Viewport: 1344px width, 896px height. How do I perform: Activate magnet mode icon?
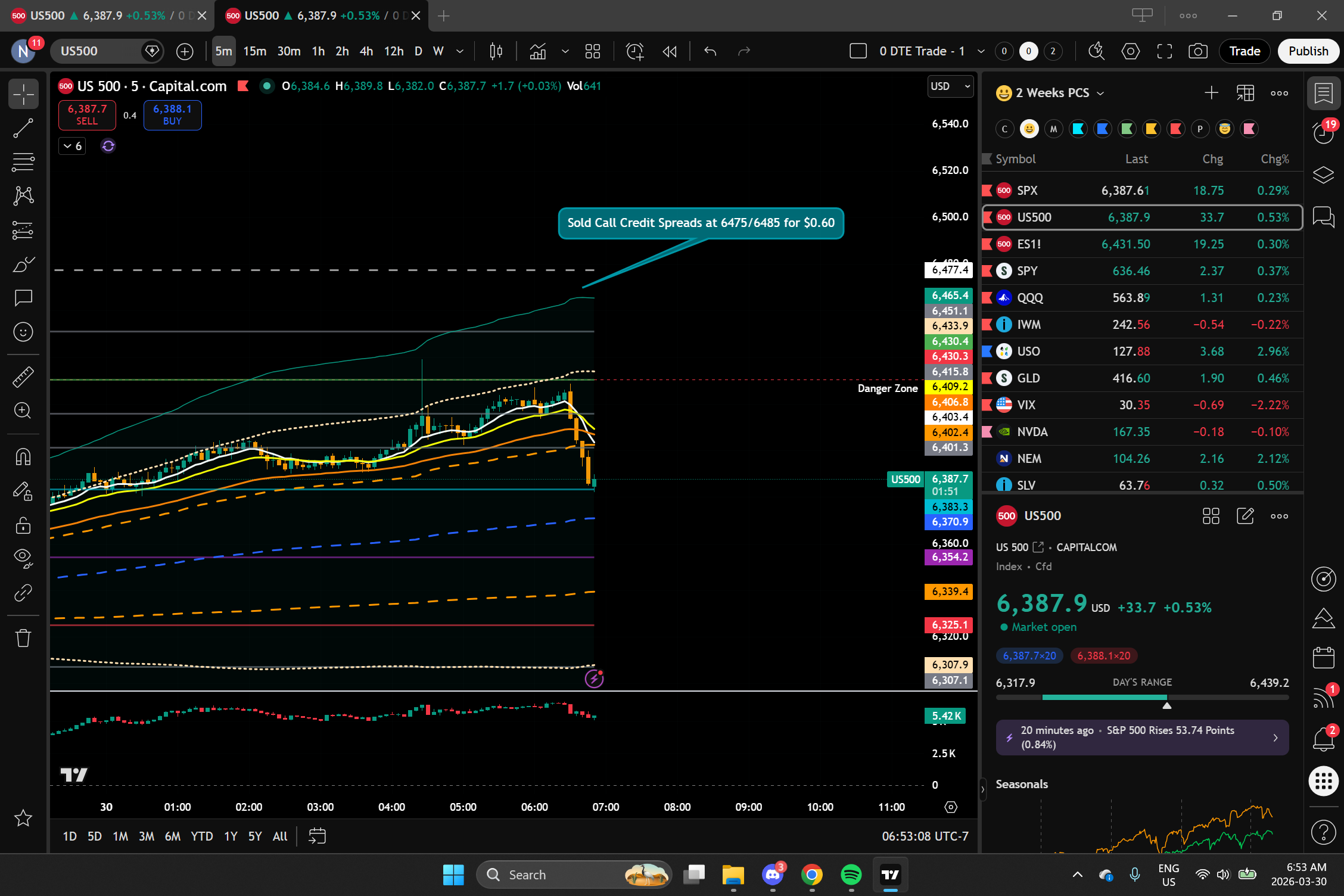[x=23, y=458]
